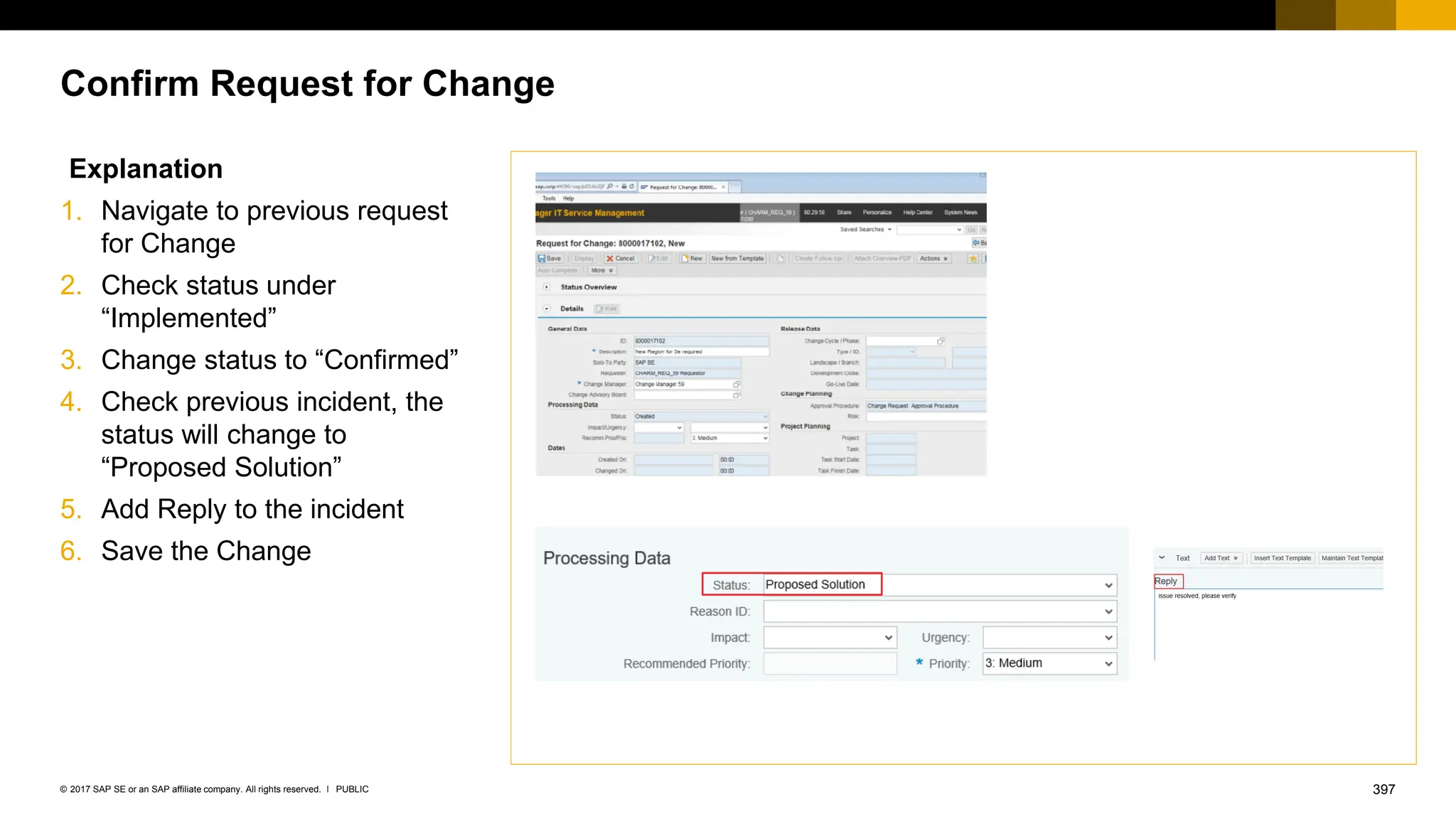
Task: Open the new browser tab button
Action: [x=735, y=187]
